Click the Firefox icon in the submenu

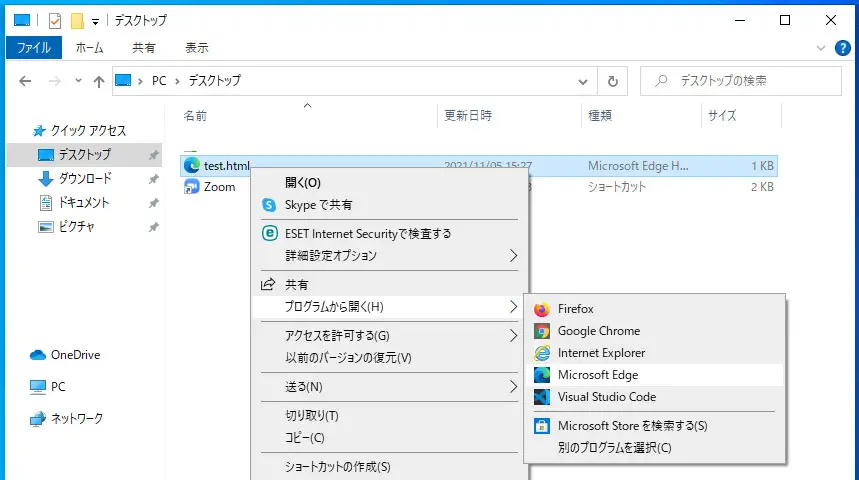click(x=542, y=310)
